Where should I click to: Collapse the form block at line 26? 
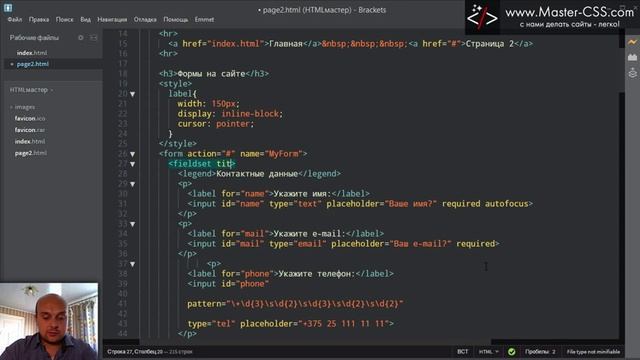click(x=133, y=154)
